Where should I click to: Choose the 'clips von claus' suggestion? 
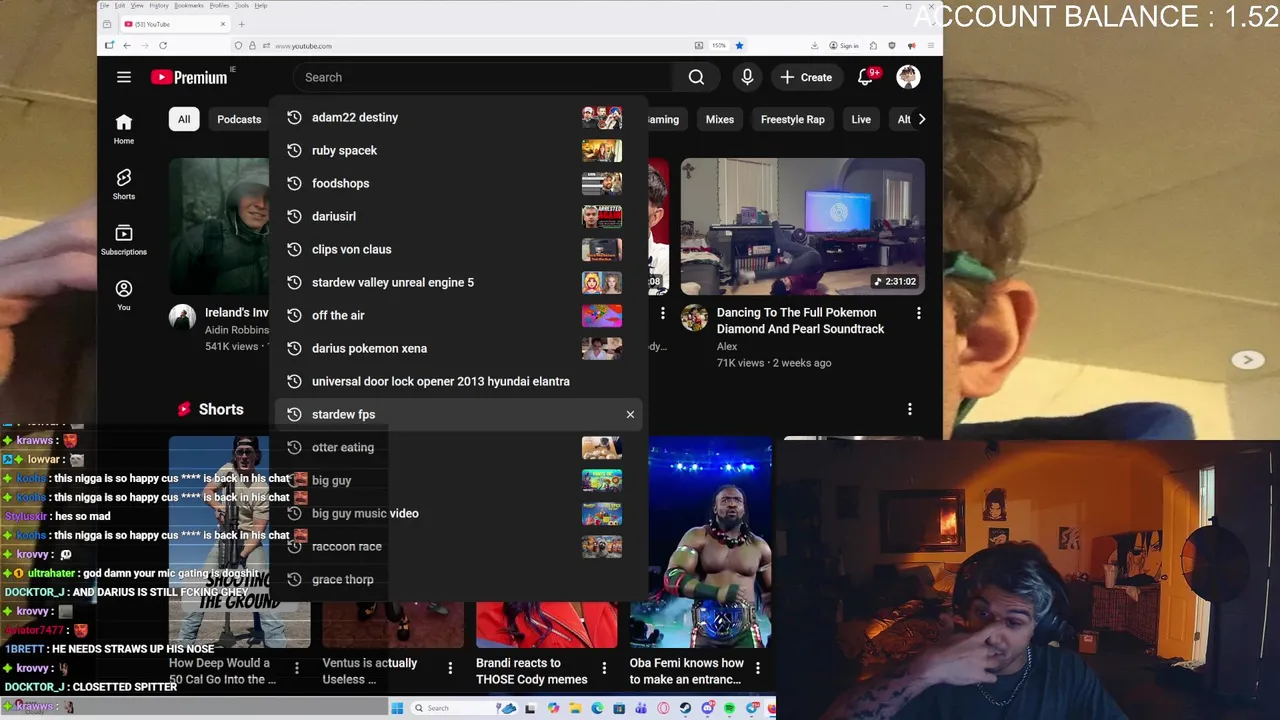(x=460, y=249)
